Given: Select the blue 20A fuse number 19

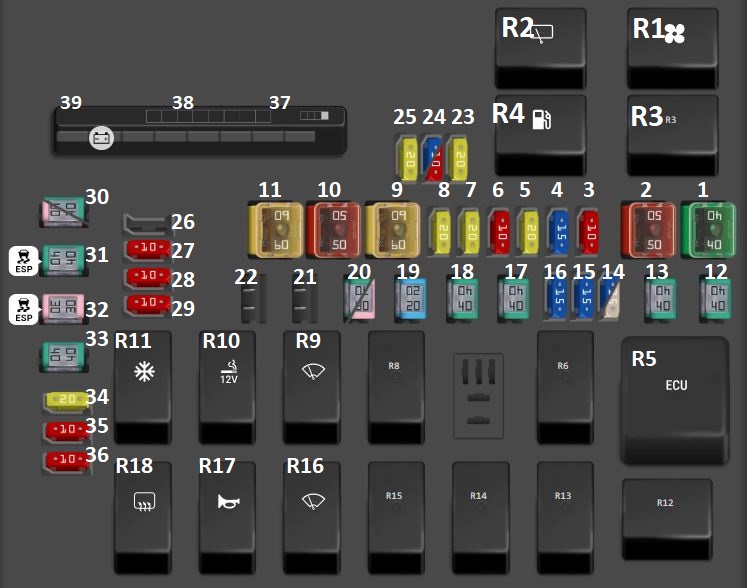Looking at the screenshot, I should [x=410, y=298].
